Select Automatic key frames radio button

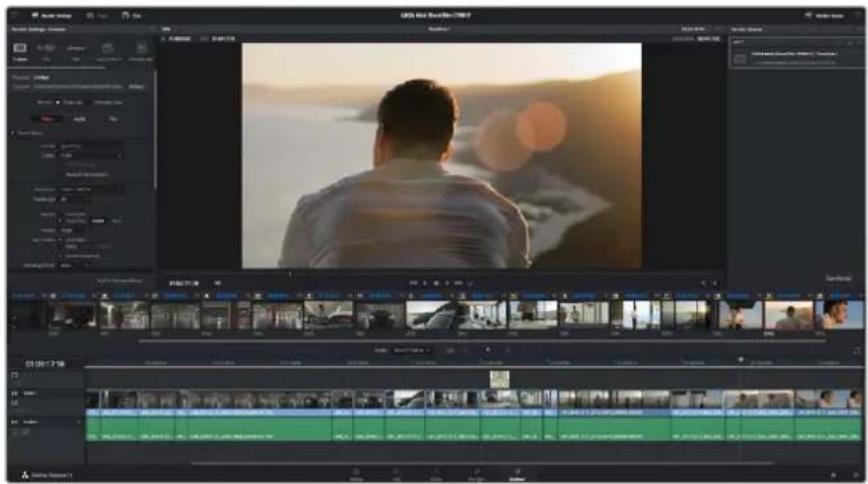coord(61,240)
